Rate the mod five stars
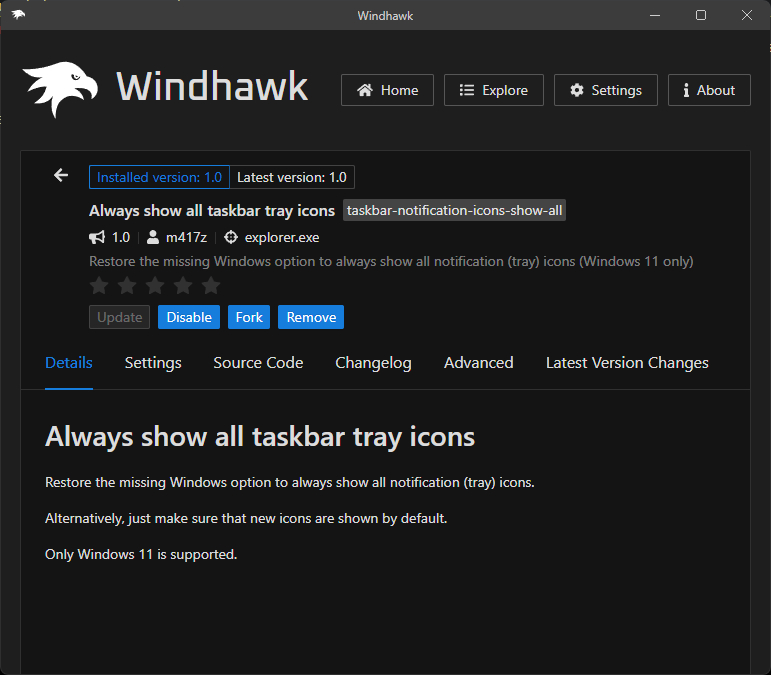Screen dimensions: 771x675 tap(211, 285)
